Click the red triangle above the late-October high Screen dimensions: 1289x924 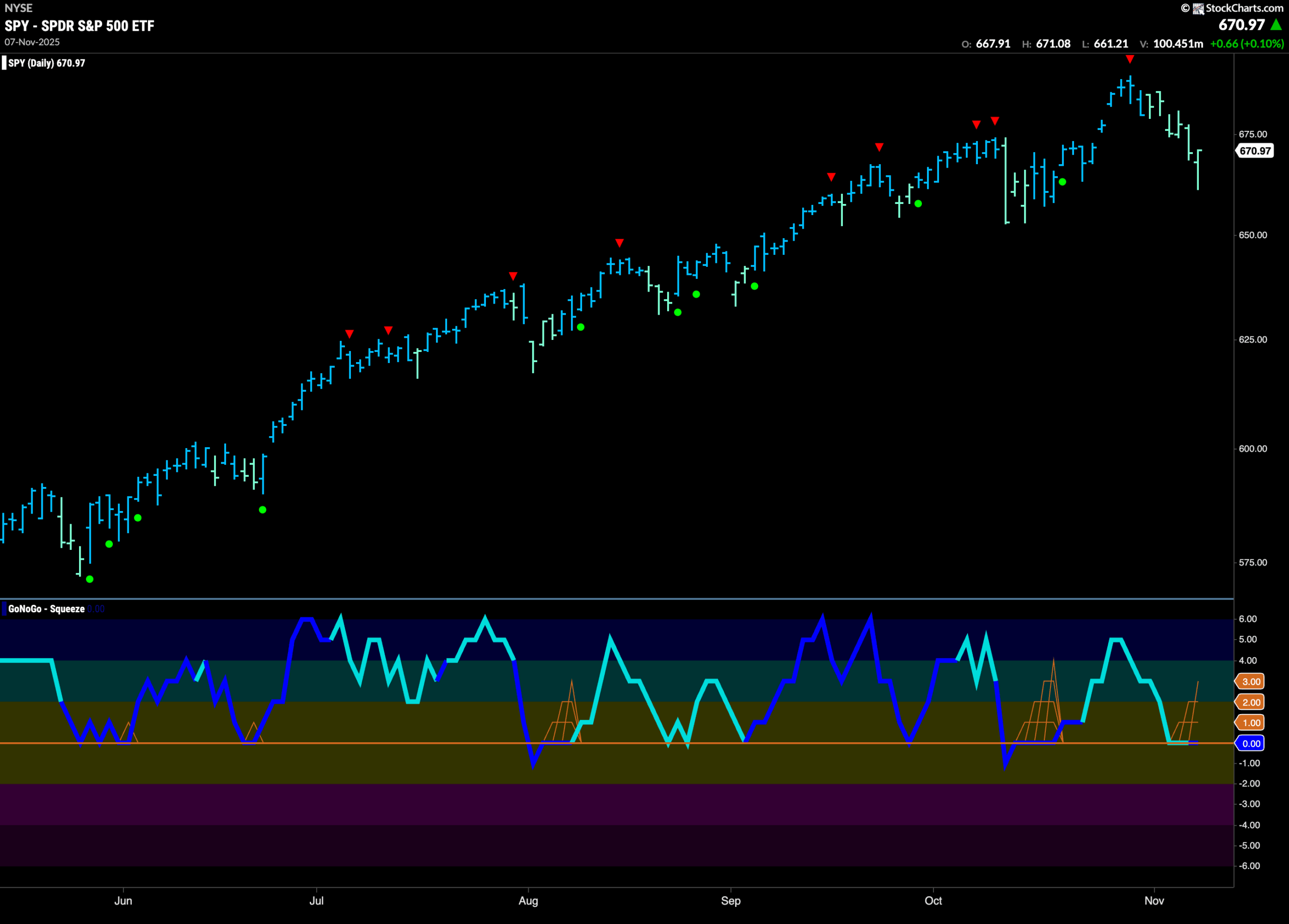click(x=1130, y=59)
